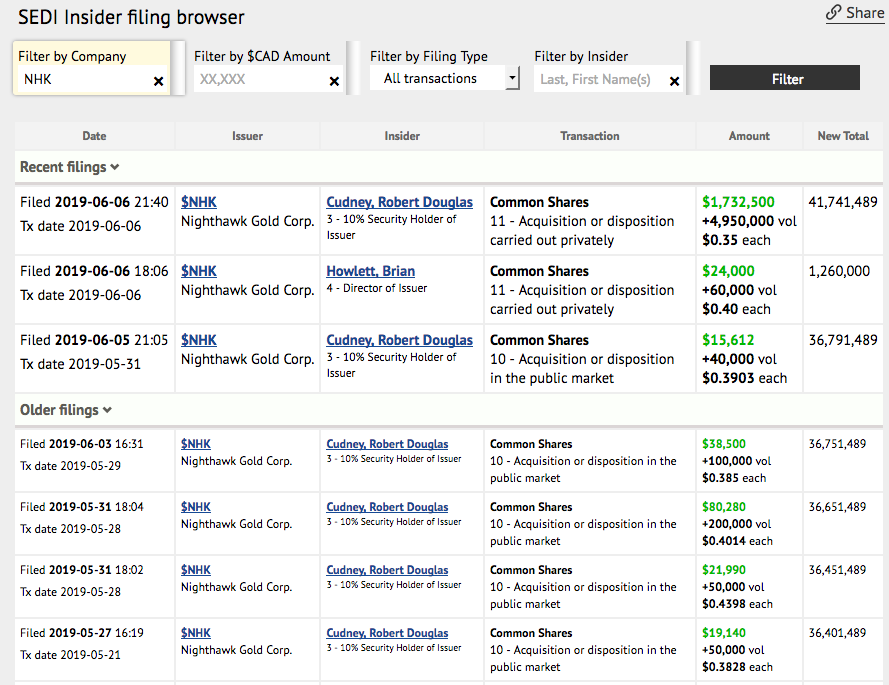
Task: Clear the Filter by Insider field
Action: 674,81
